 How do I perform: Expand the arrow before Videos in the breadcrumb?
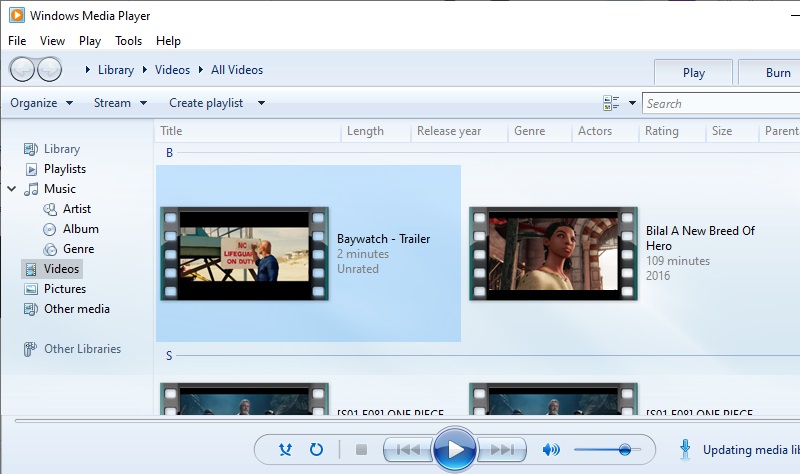tap(145, 70)
